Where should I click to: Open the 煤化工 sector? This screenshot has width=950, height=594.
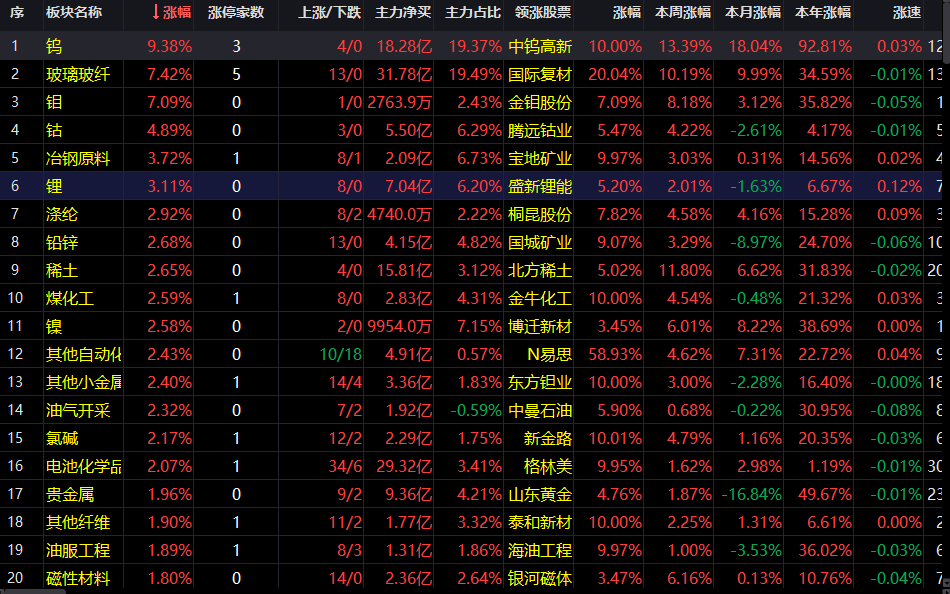(x=70, y=298)
